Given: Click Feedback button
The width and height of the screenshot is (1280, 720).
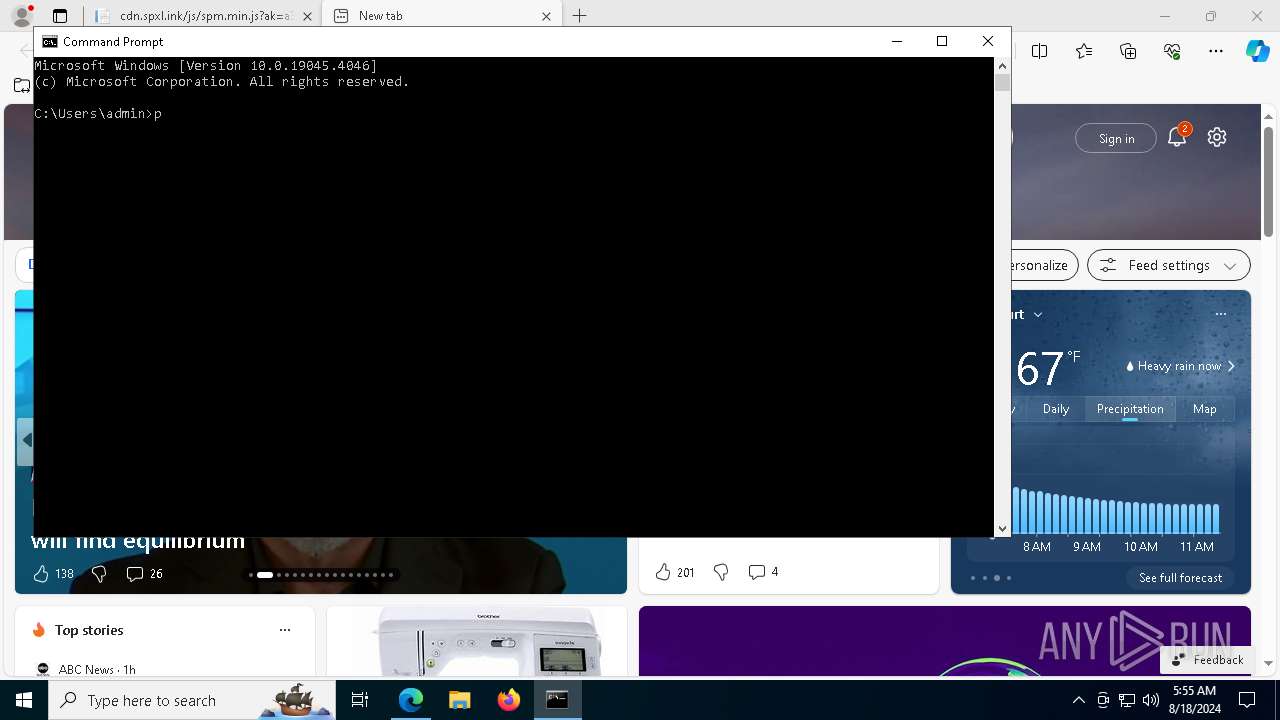Looking at the screenshot, I should pos(1207,660).
